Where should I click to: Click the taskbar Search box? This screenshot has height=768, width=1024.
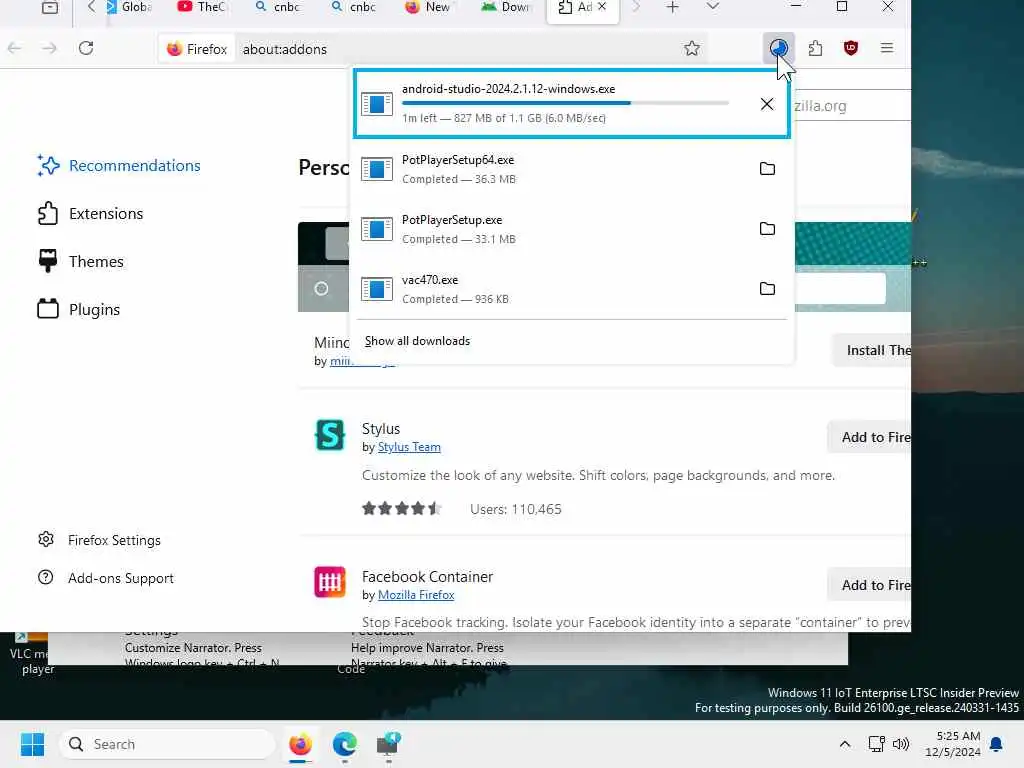pos(167,744)
